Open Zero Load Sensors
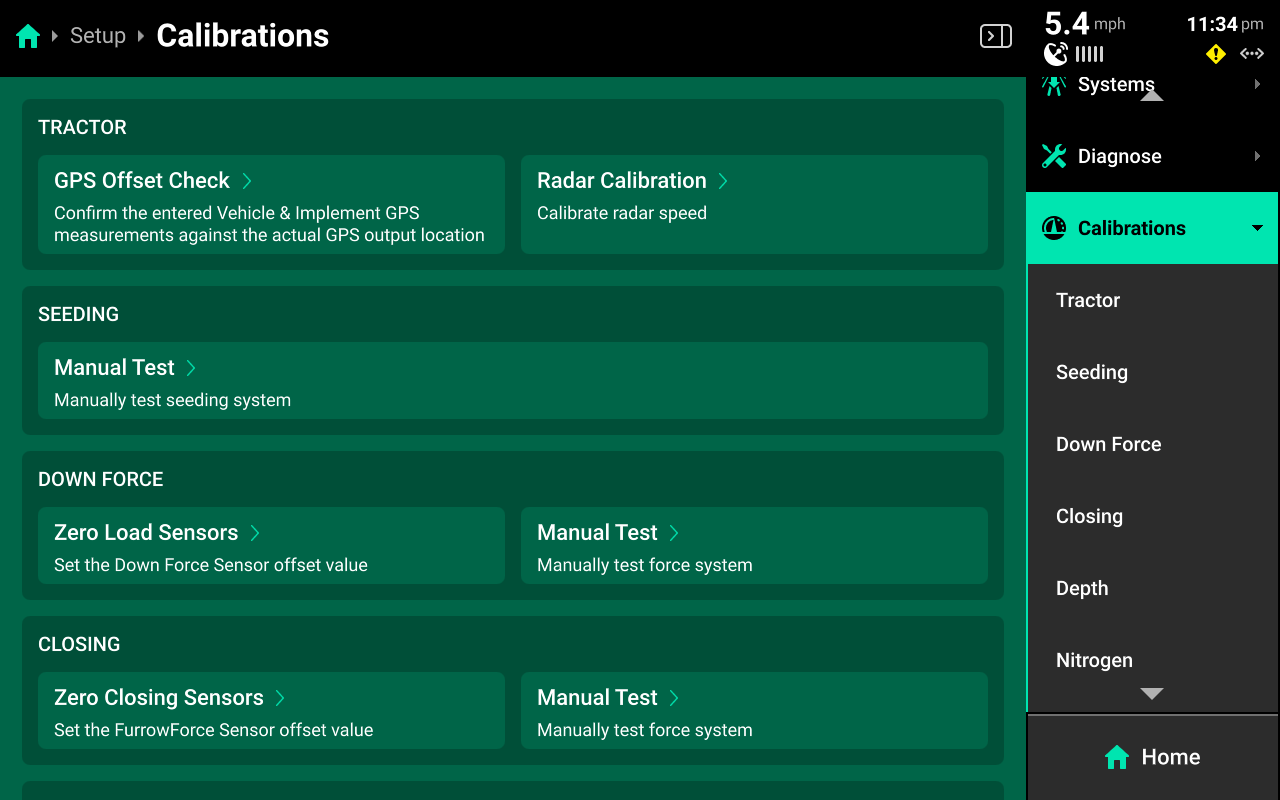 click(271, 546)
